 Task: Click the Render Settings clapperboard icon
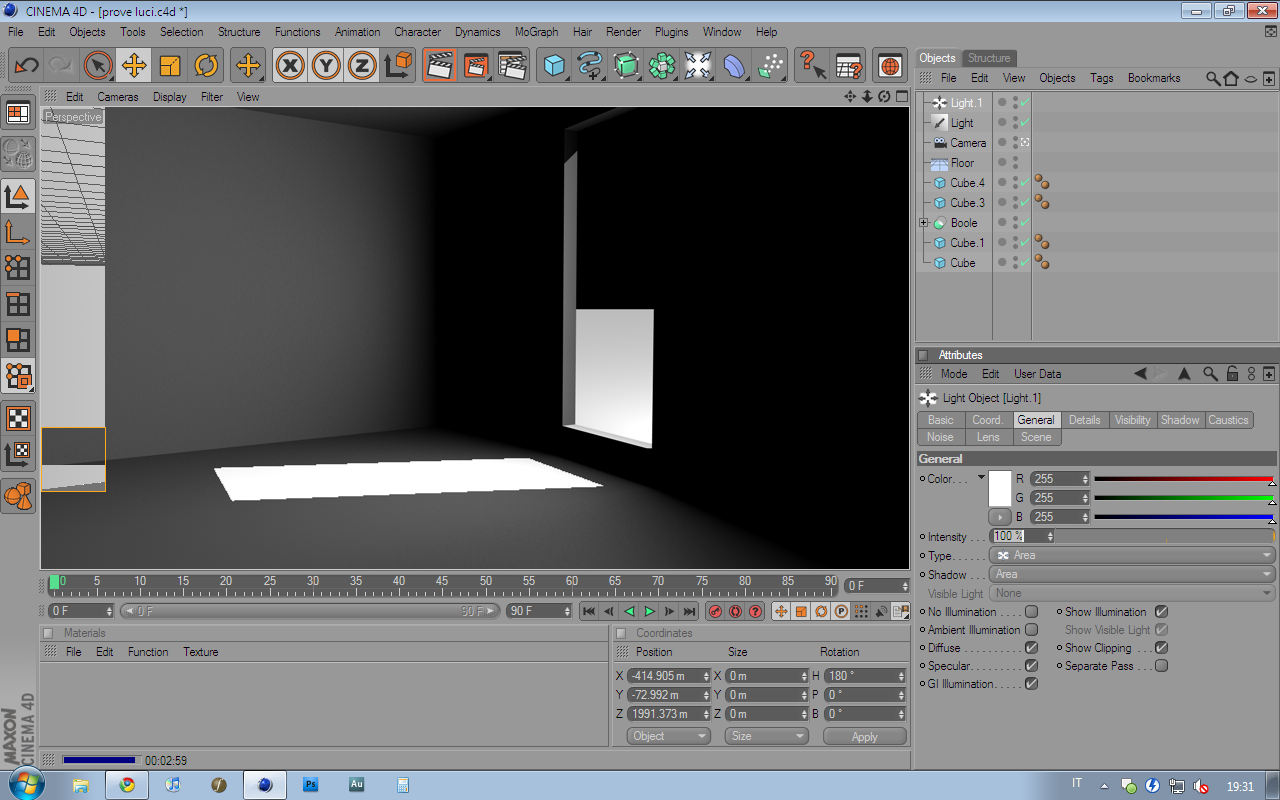coord(512,66)
